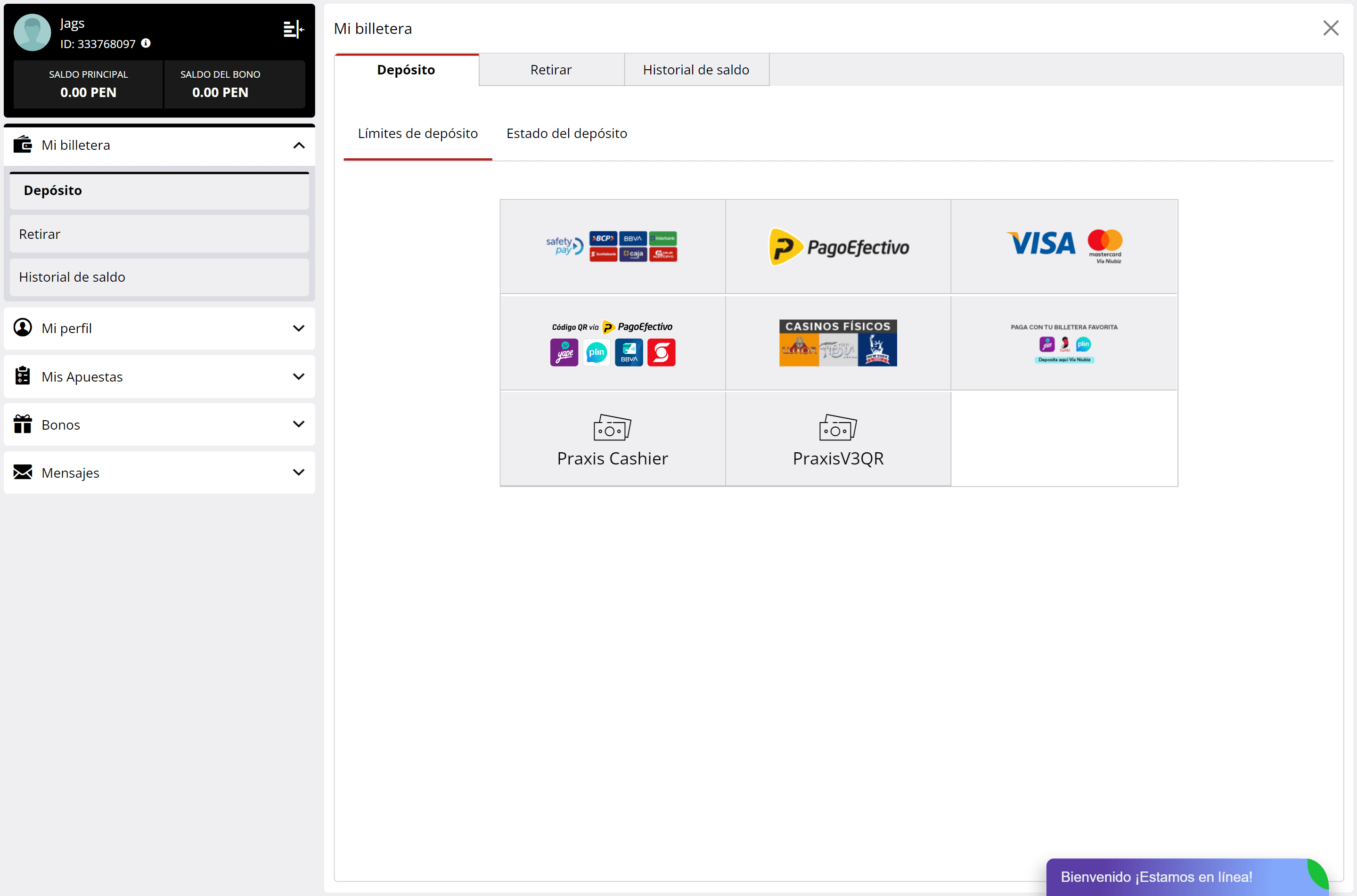The height and width of the screenshot is (896, 1357).
Task: Click the Mensajes envelope icon
Action: (x=23, y=472)
